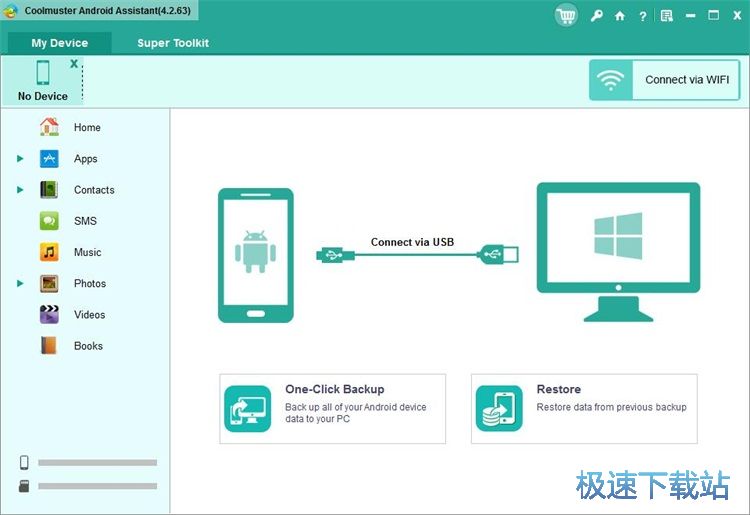This screenshot has height=515, width=750.
Task: Click the Home house icon in sidebar
Action: pyautogui.click(x=49, y=127)
